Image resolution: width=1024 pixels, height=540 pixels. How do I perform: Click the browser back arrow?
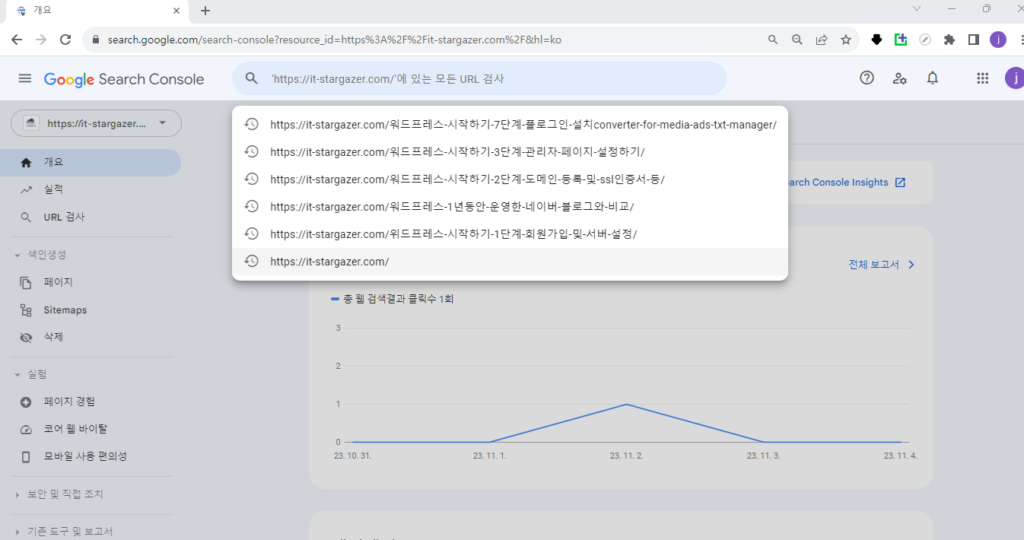click(17, 40)
